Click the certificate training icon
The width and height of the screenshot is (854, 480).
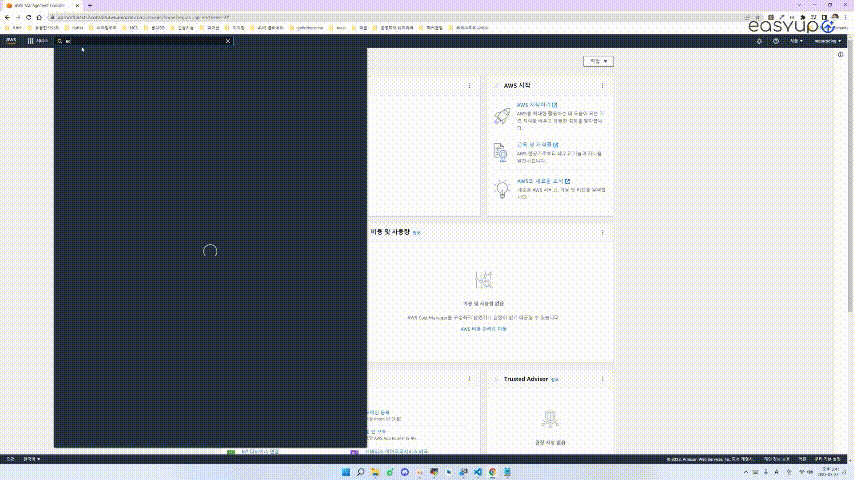[x=501, y=152]
